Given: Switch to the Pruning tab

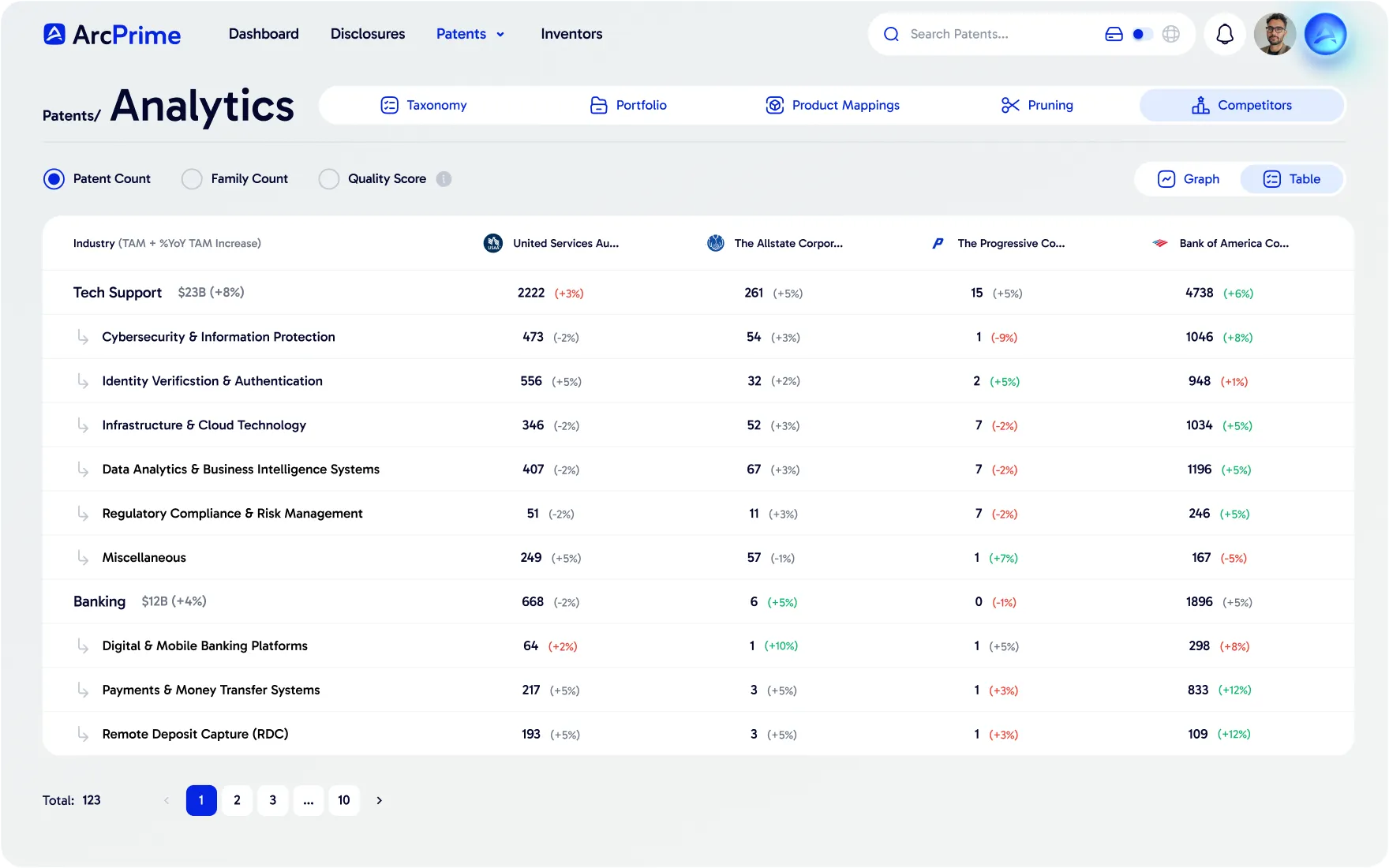Looking at the screenshot, I should 1038,105.
